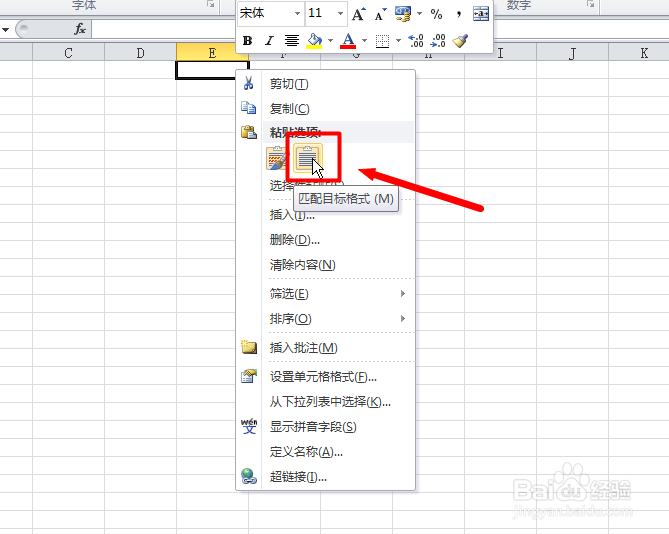Decrease decimal places button

click(x=438, y=41)
